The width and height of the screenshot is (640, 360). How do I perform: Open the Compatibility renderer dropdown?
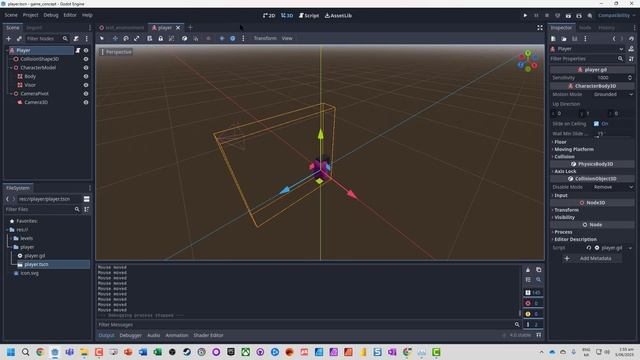[x=616, y=16]
